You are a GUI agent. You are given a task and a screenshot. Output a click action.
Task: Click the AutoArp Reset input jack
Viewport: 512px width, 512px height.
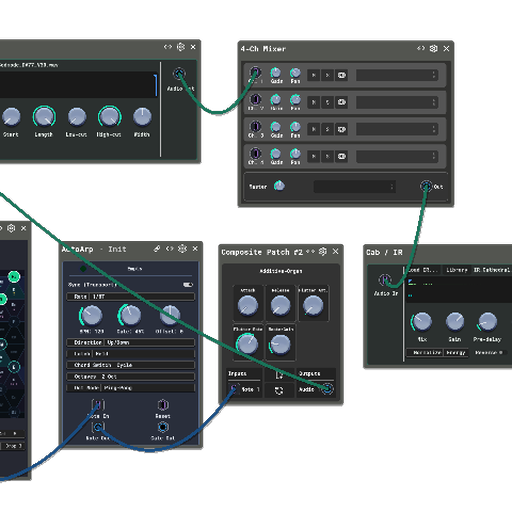coord(163,405)
